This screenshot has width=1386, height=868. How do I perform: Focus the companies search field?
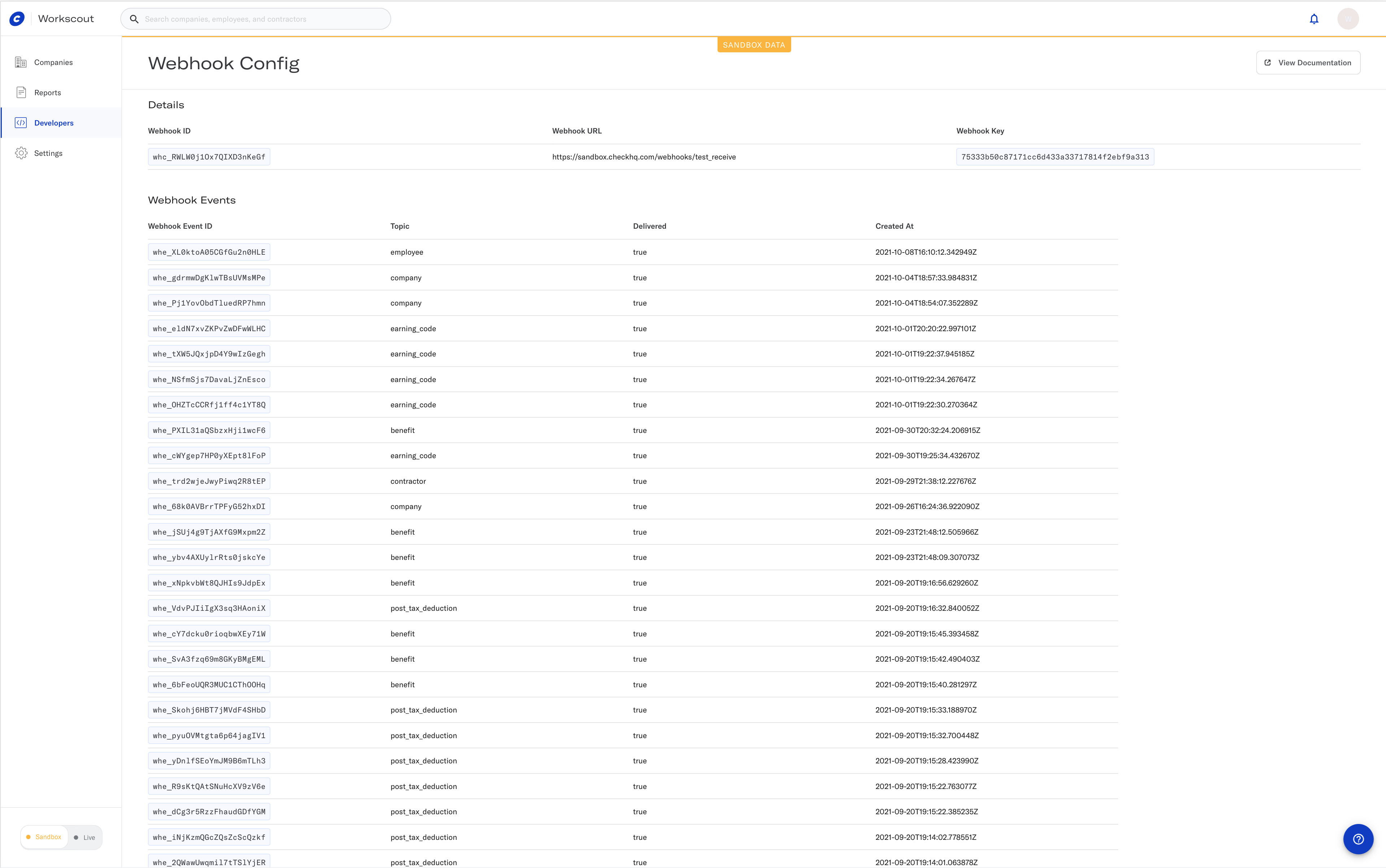[x=264, y=19]
